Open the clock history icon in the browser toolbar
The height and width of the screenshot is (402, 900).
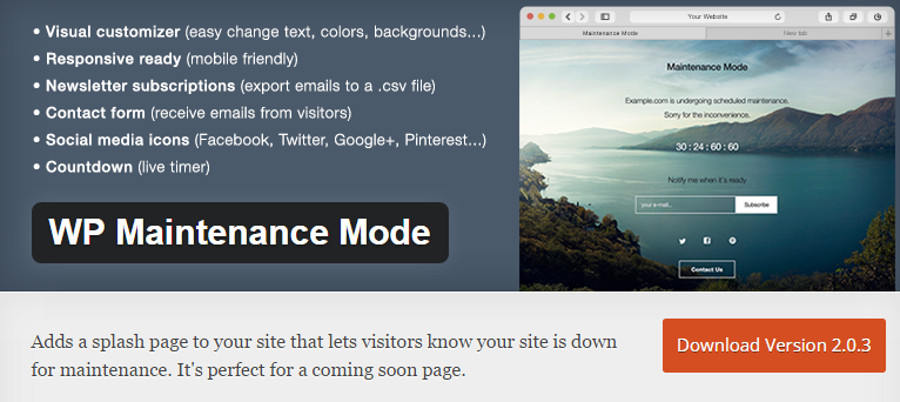coord(878,17)
